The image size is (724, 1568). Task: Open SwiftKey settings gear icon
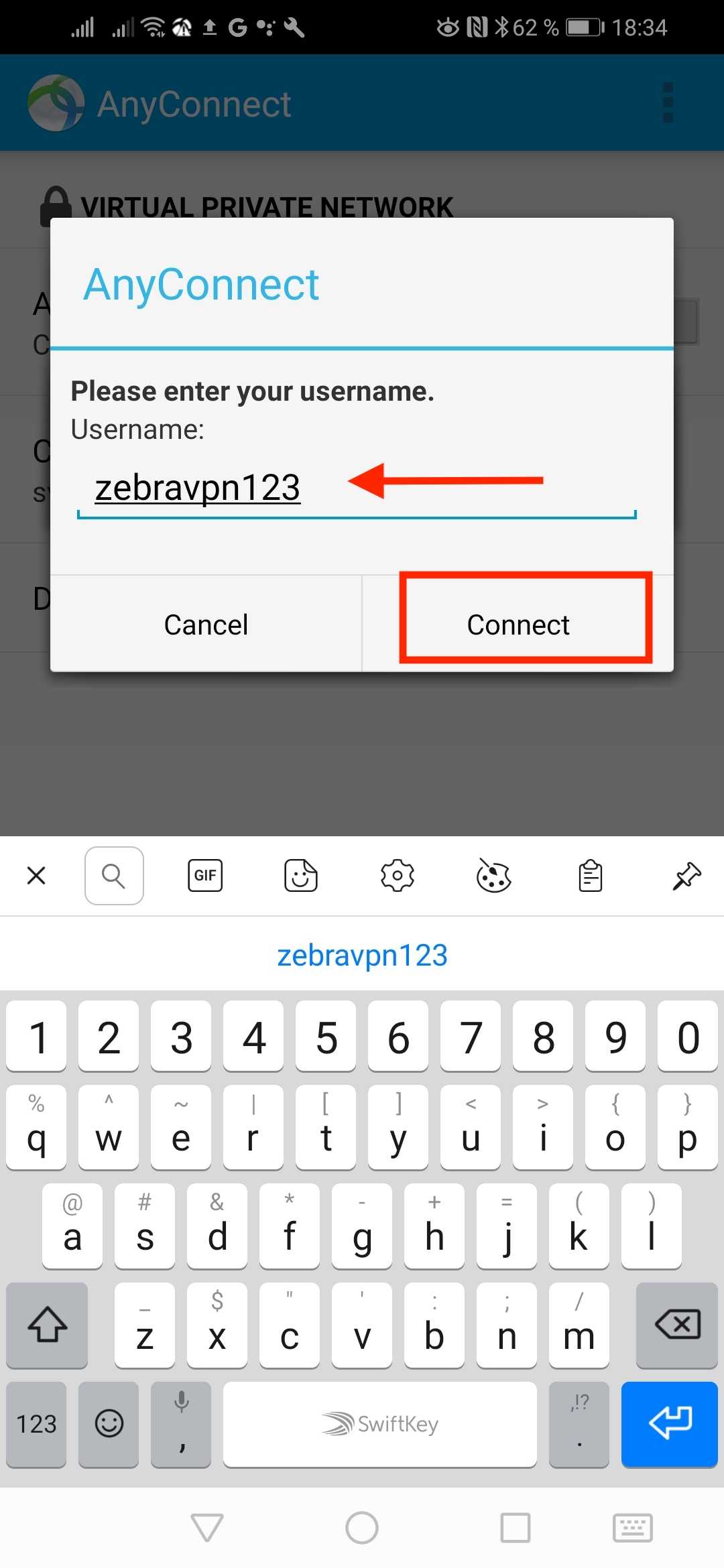[x=398, y=875]
